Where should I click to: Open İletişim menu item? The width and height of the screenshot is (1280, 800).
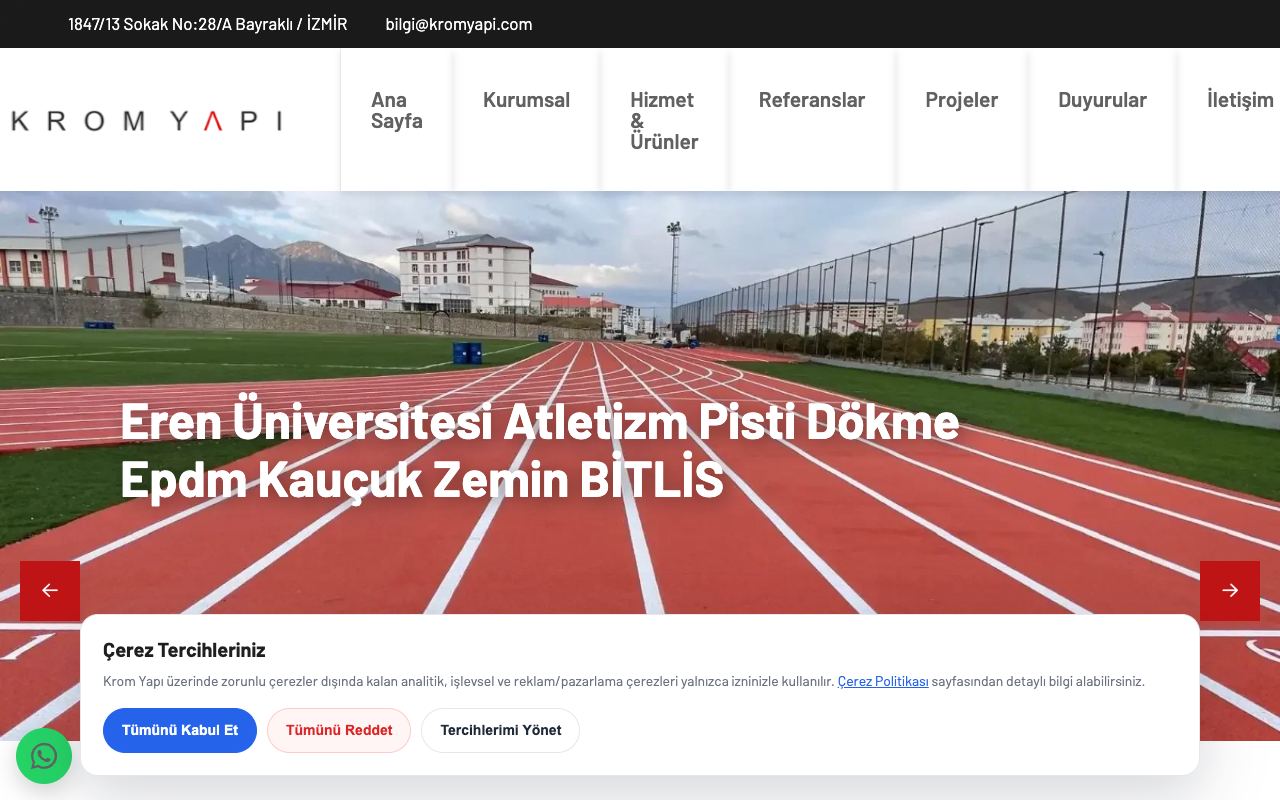coord(1240,100)
